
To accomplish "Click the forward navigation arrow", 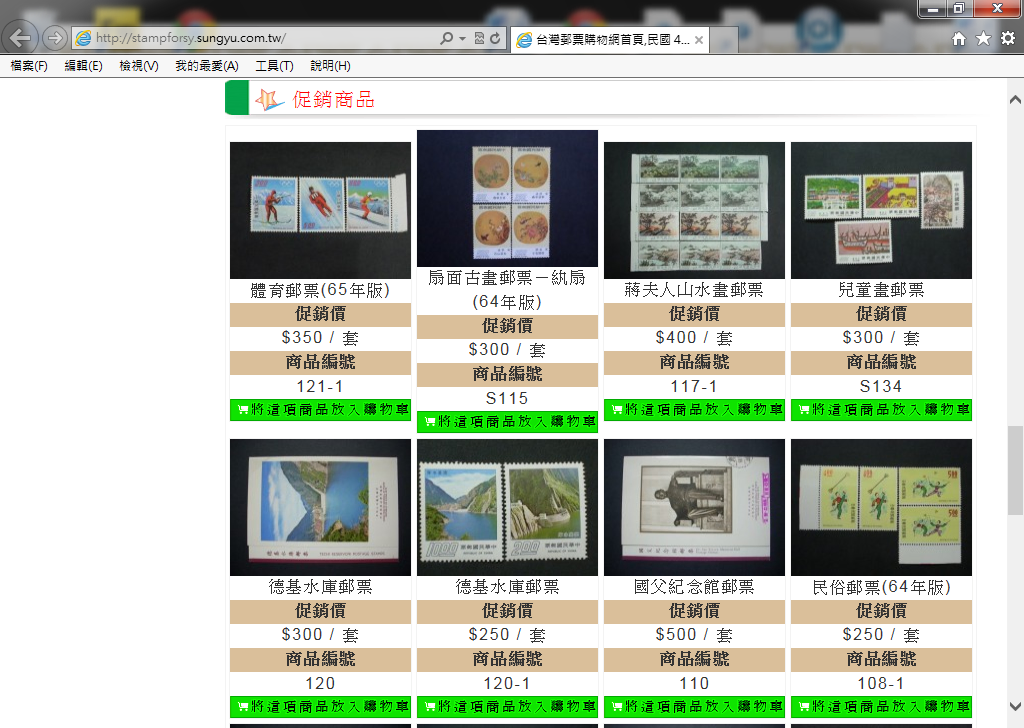I will [x=52, y=38].
